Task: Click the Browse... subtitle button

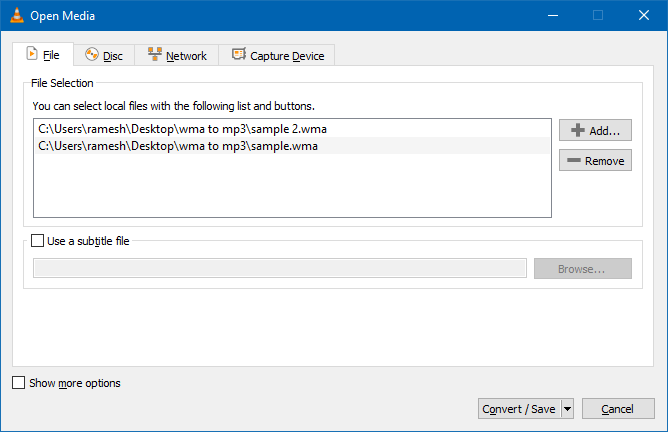Action: [x=583, y=269]
